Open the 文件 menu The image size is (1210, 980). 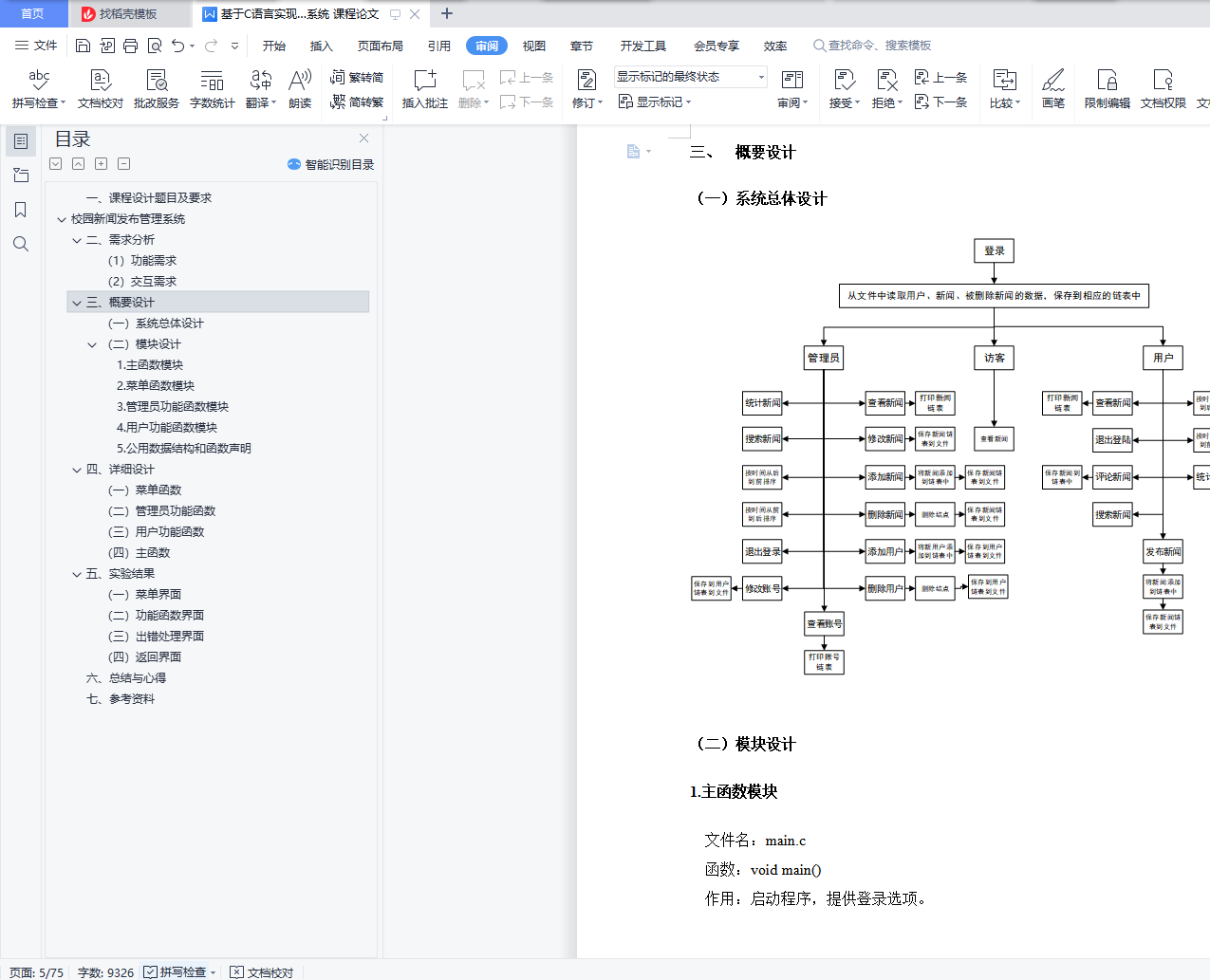(x=36, y=46)
